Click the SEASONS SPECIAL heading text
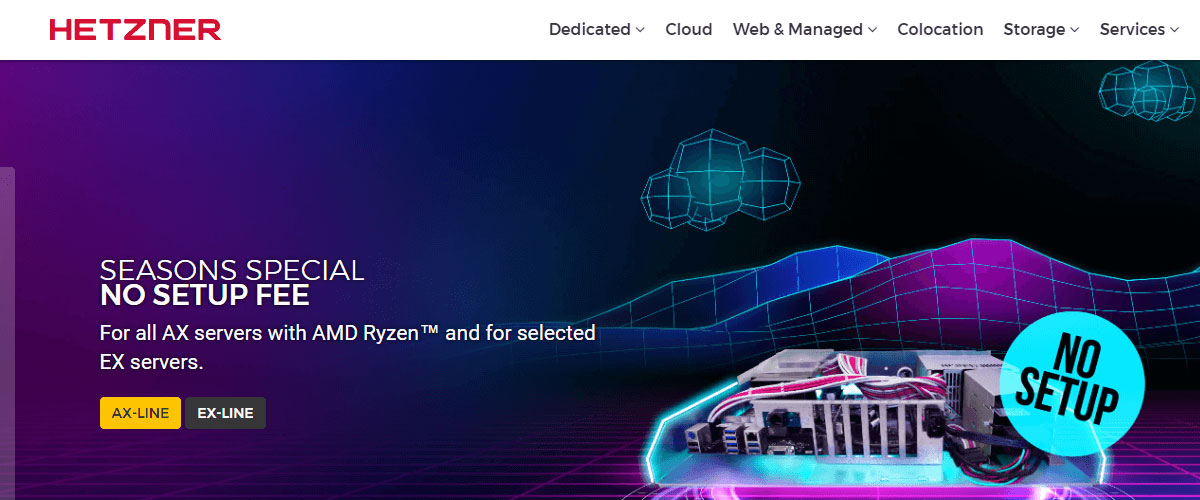Viewport: 1200px width, 500px height. click(x=232, y=270)
